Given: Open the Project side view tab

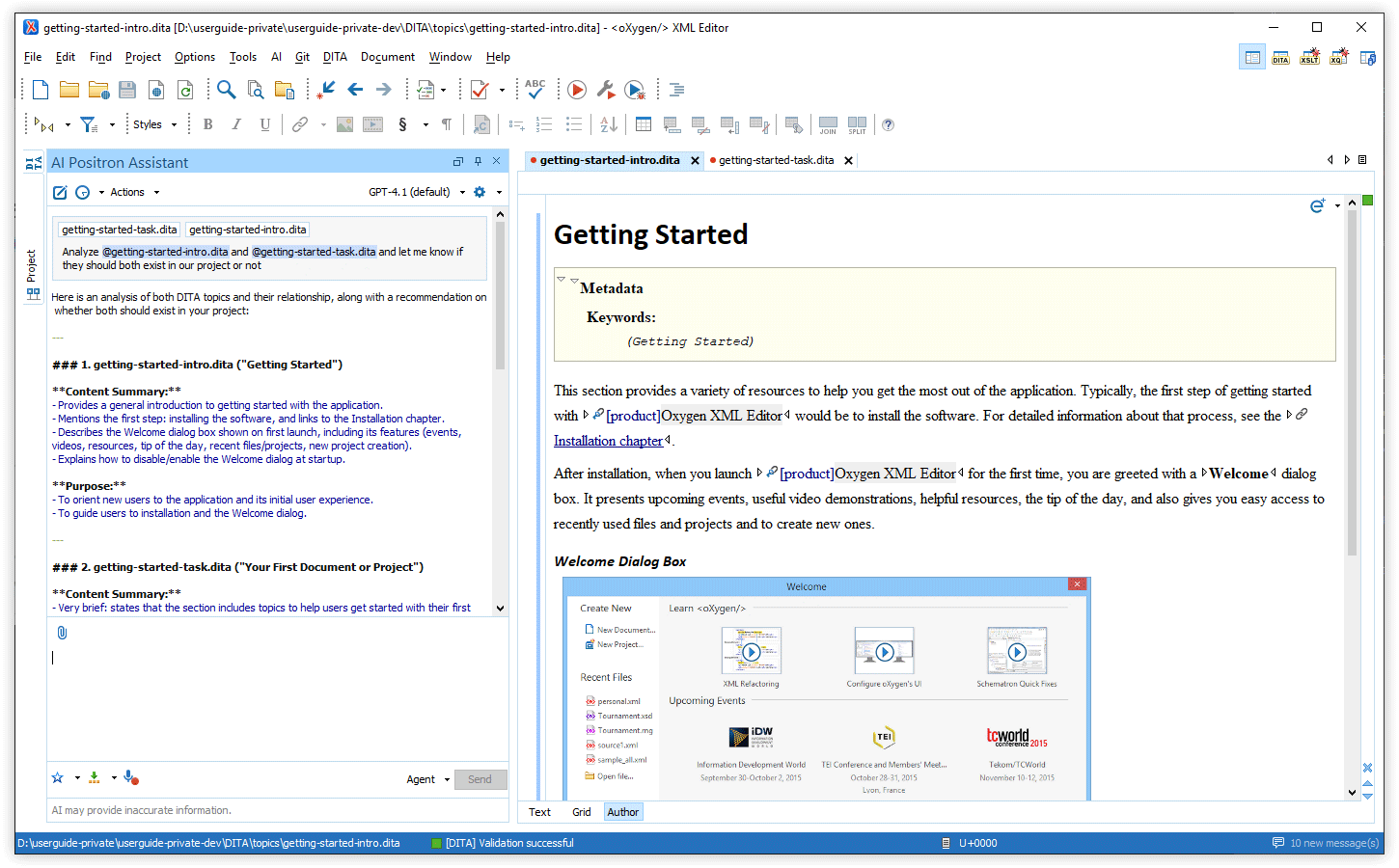Looking at the screenshot, I should pos(32,275).
